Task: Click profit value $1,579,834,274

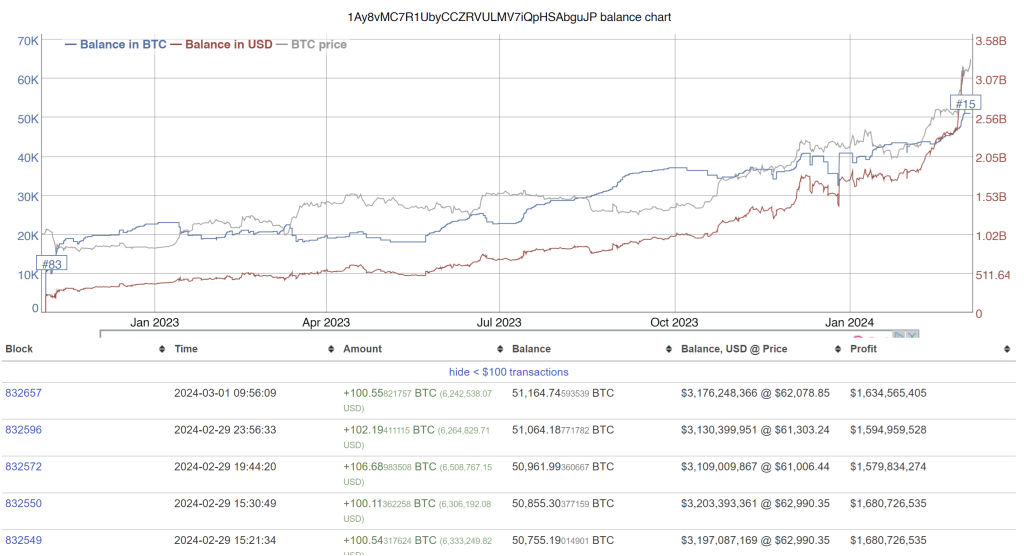Action: [888, 466]
